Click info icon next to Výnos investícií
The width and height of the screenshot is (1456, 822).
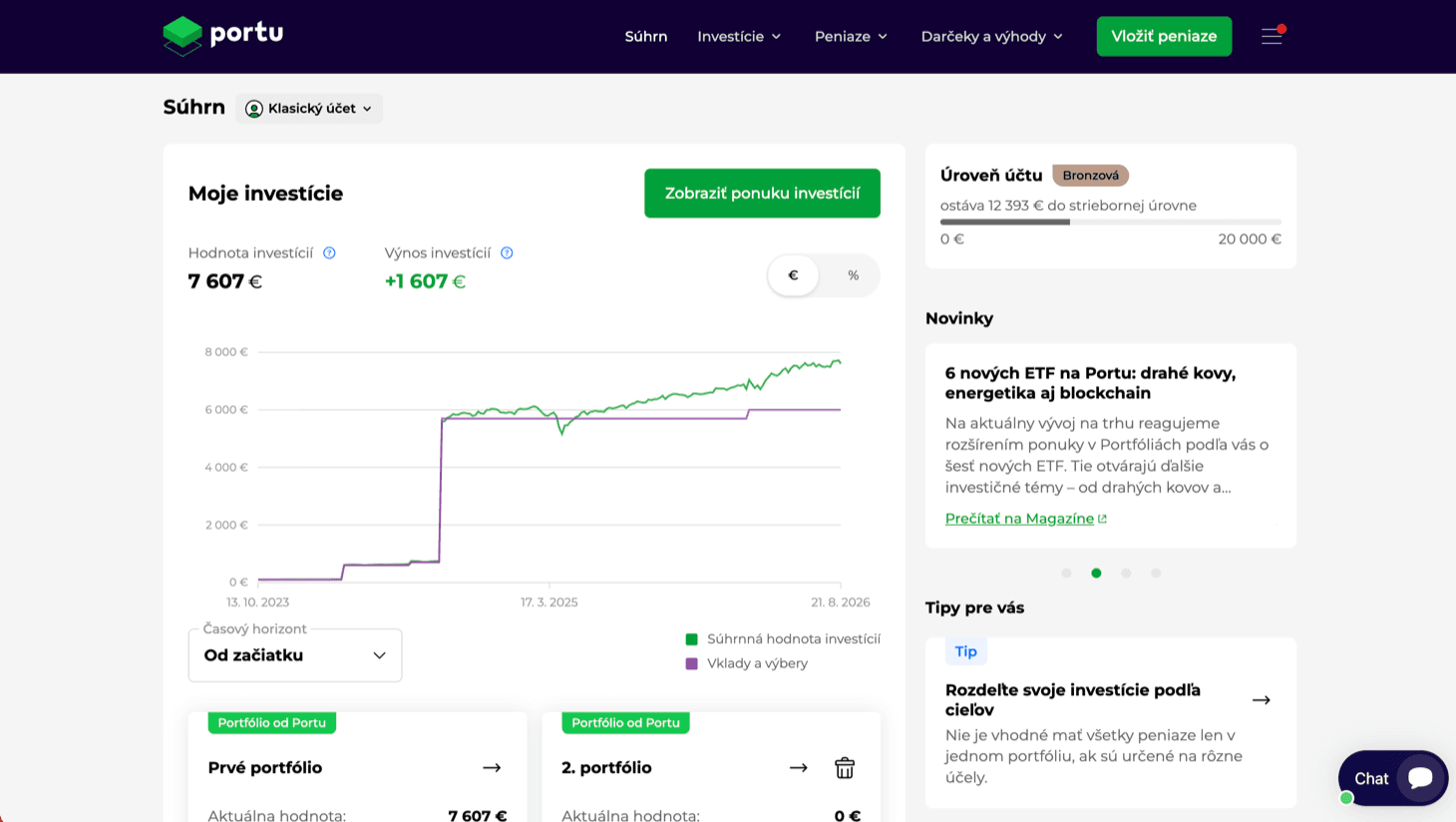point(507,253)
